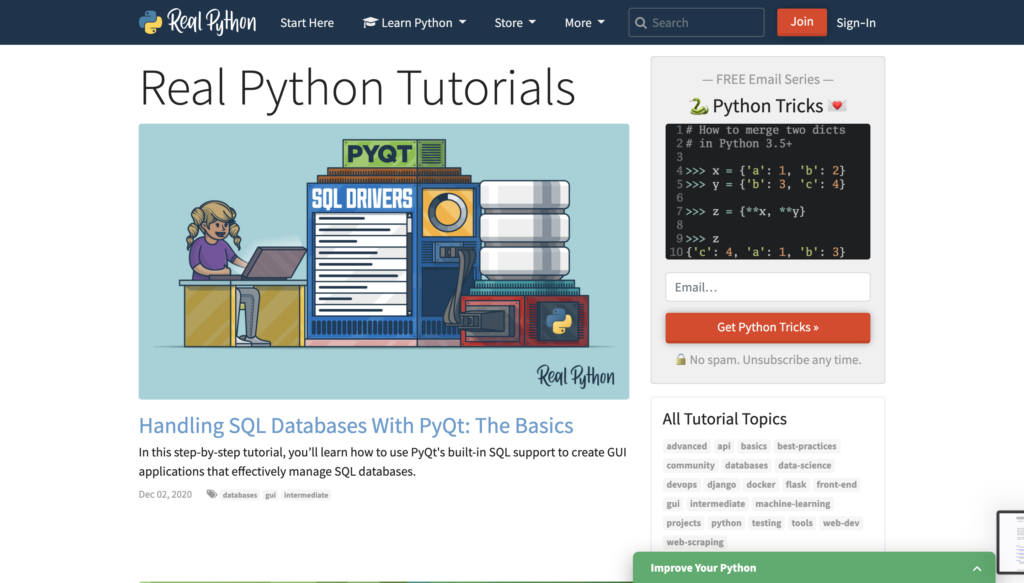Click the tags icon beside databases

coord(212,494)
